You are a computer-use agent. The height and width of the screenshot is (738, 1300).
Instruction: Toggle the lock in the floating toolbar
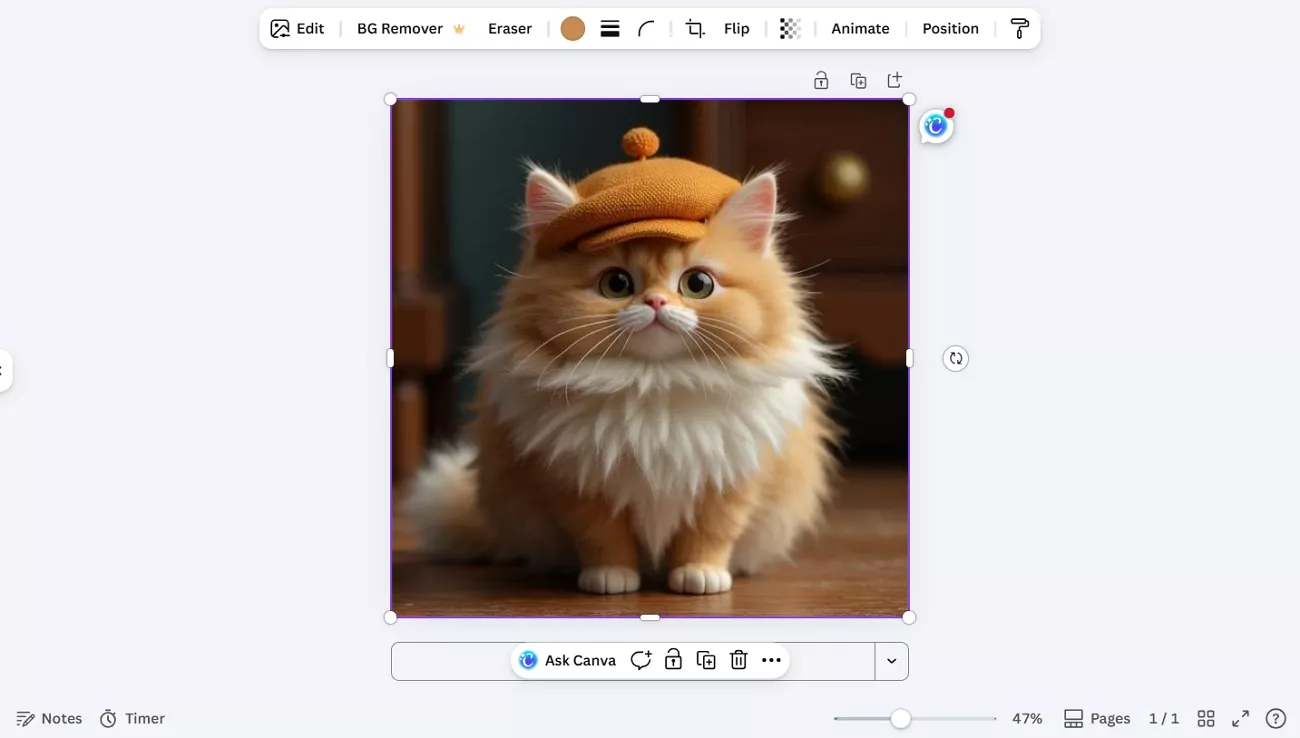coord(673,660)
